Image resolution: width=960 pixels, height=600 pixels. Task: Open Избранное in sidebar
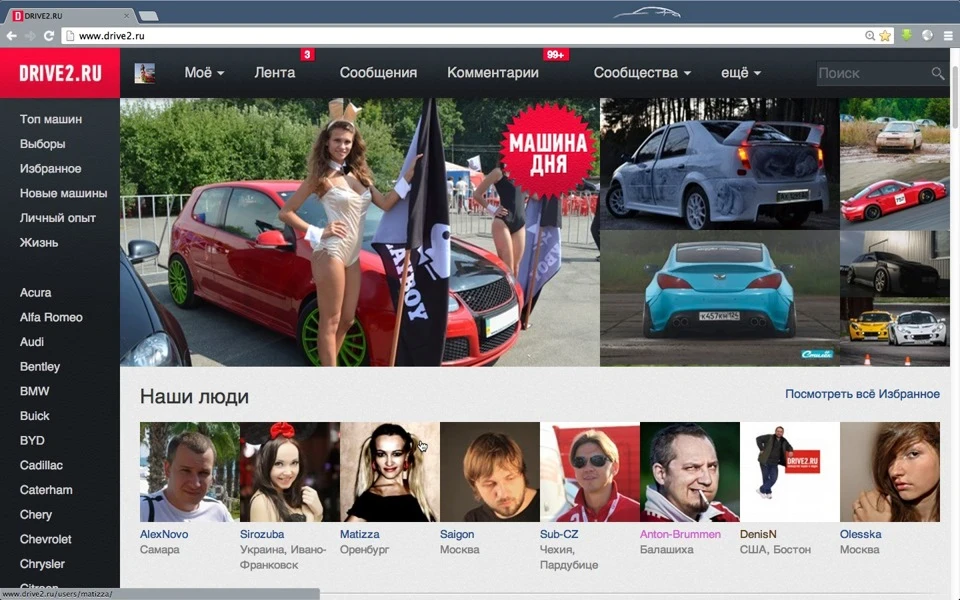[x=50, y=168]
